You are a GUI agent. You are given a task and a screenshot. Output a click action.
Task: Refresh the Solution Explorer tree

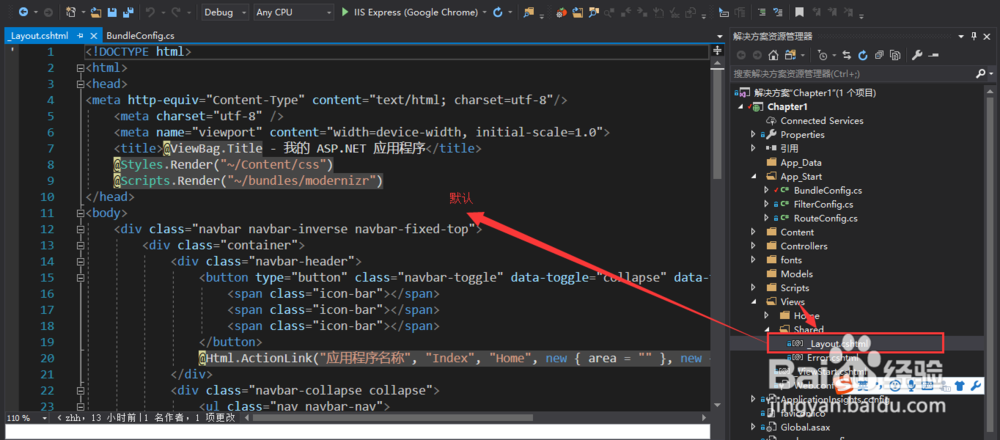[x=863, y=55]
